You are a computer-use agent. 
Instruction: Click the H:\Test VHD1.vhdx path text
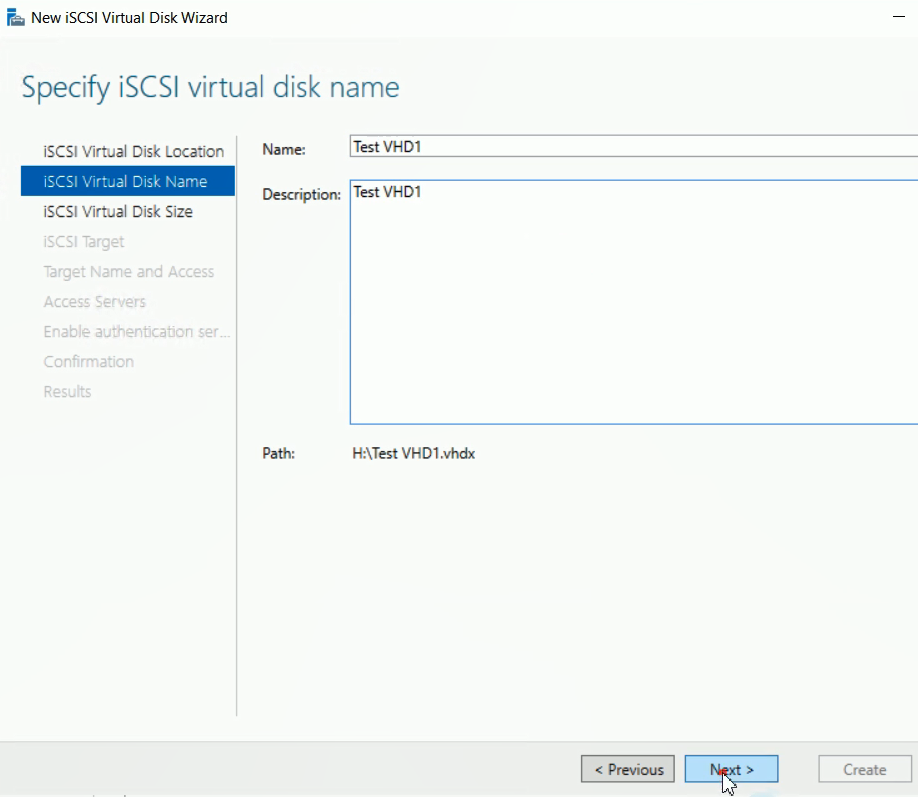(x=413, y=454)
